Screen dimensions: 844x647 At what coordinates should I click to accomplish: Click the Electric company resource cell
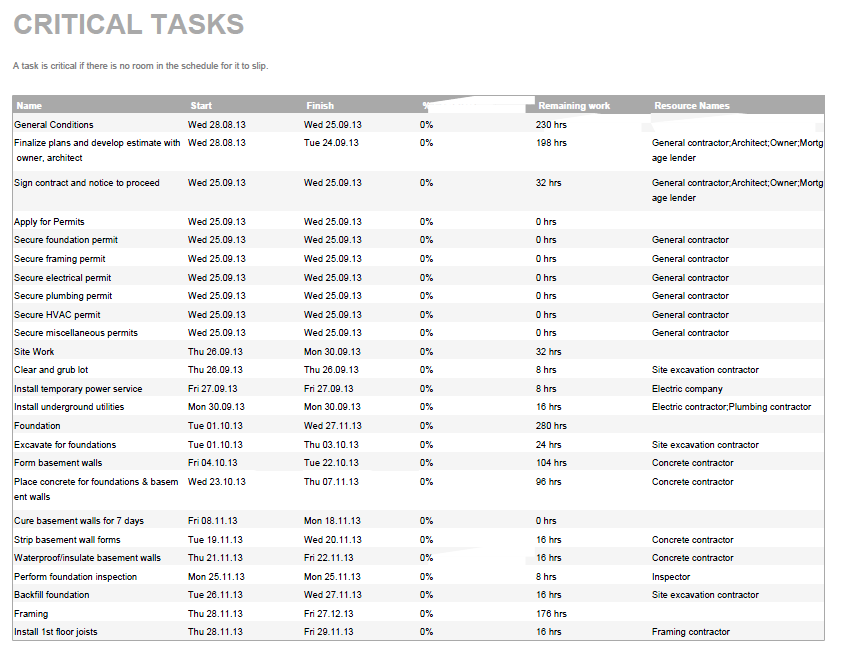click(x=687, y=389)
